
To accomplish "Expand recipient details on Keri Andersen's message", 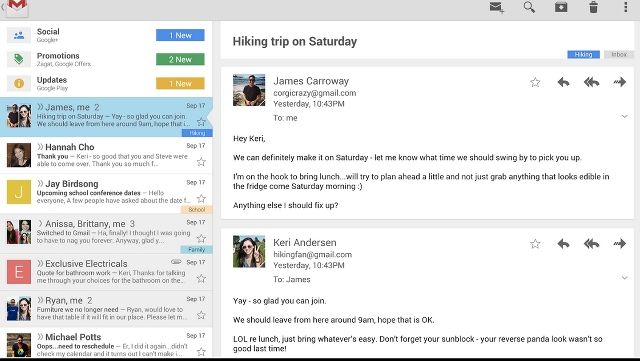I will tap(624, 278).
